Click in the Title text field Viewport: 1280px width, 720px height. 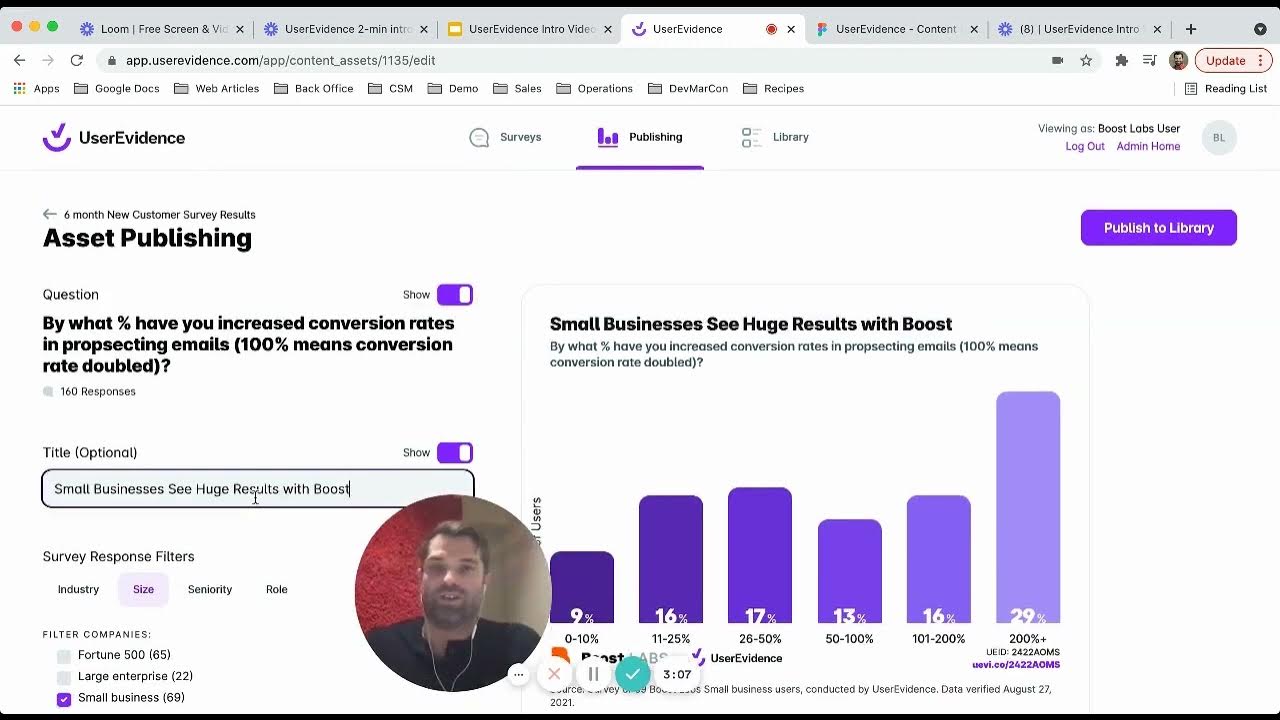pyautogui.click(x=258, y=489)
